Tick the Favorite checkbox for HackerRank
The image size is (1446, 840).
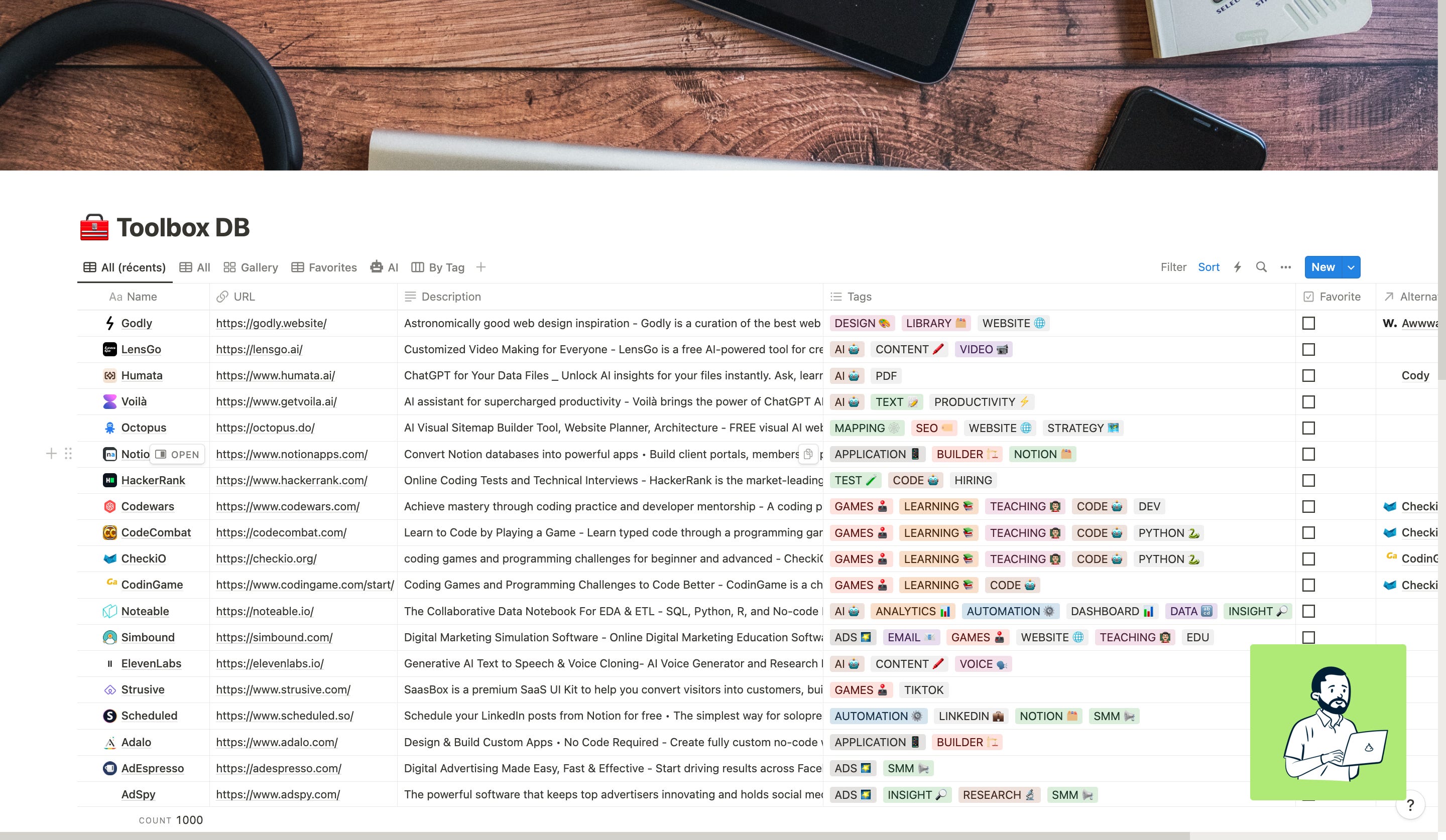pyautogui.click(x=1308, y=481)
